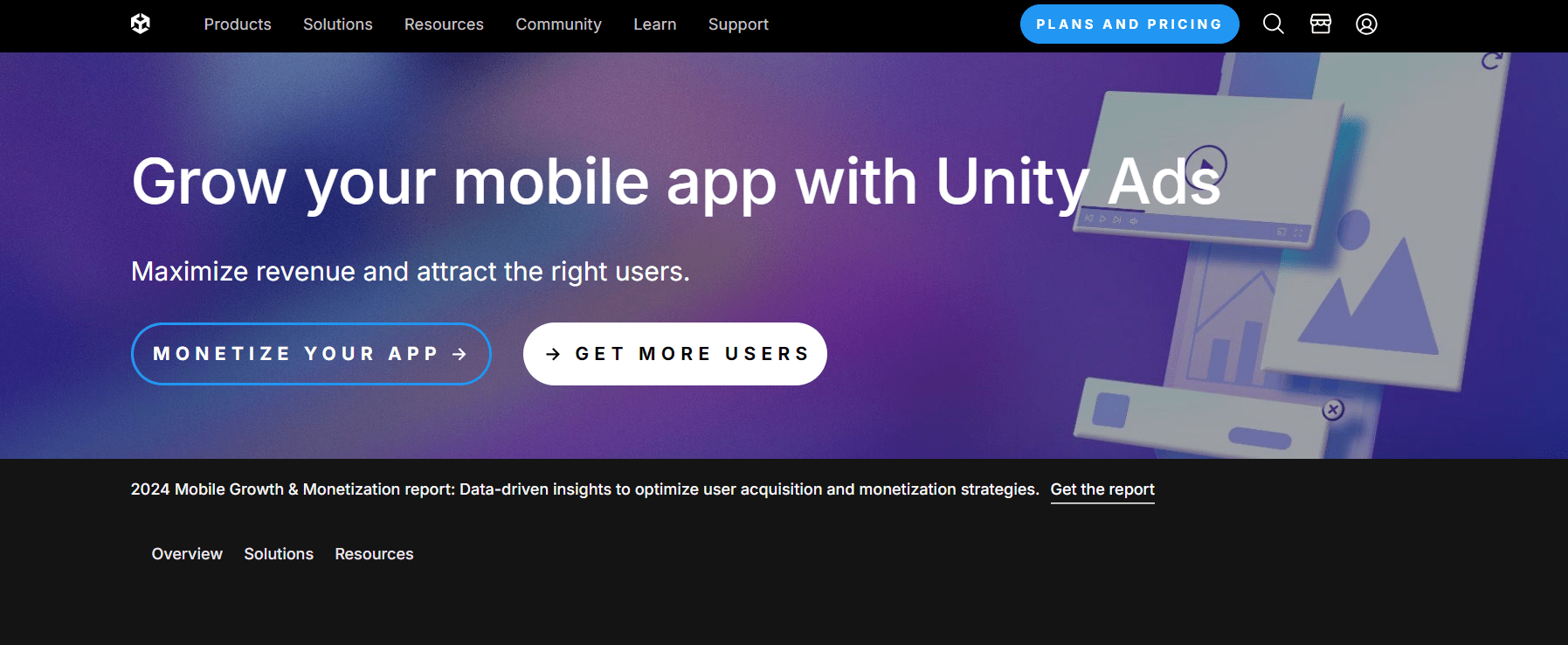This screenshot has width=1568, height=645.
Task: Switch to the Resources section tab below banner
Action: [374, 554]
